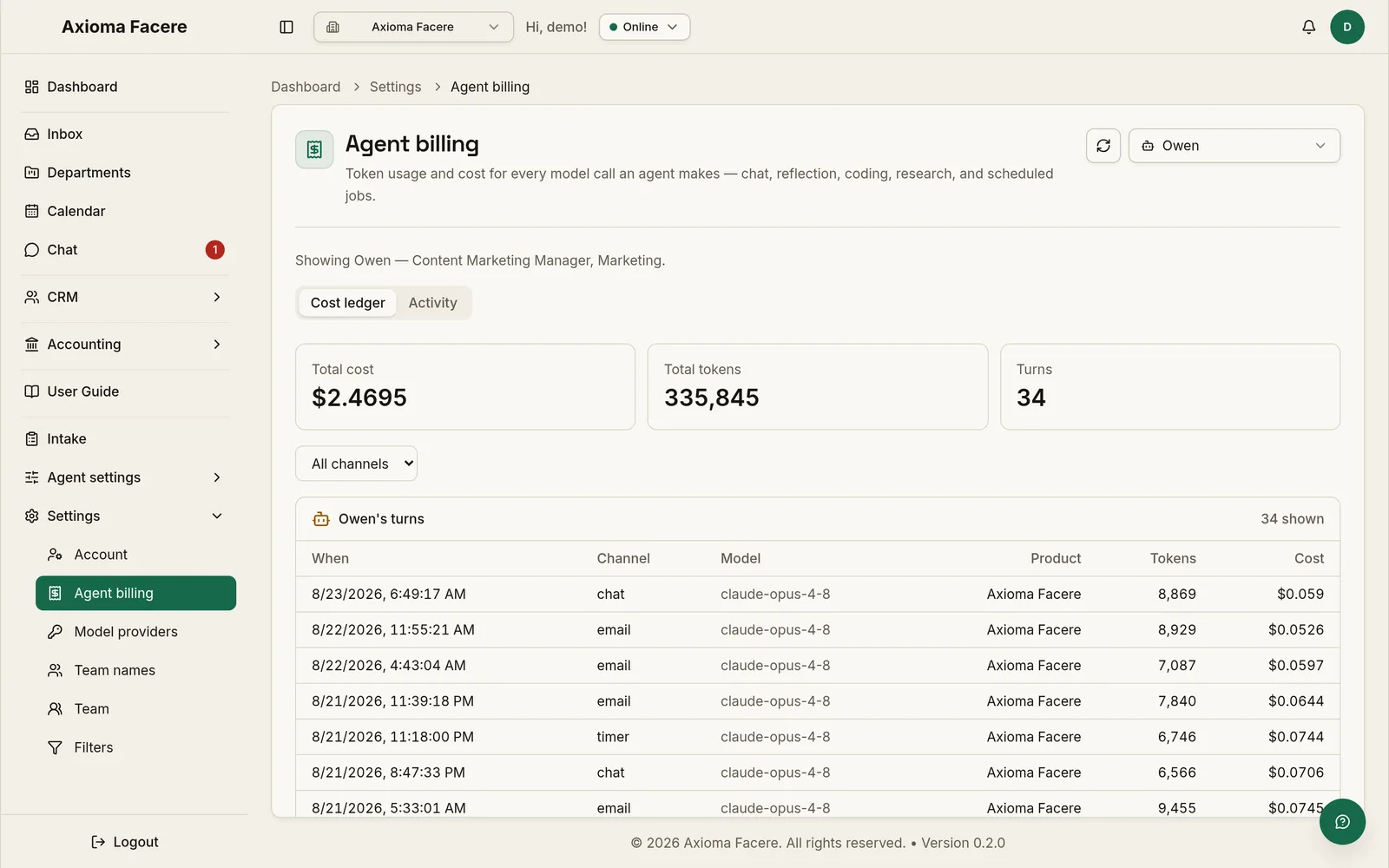Select the Cost ledger tab

tap(347, 303)
